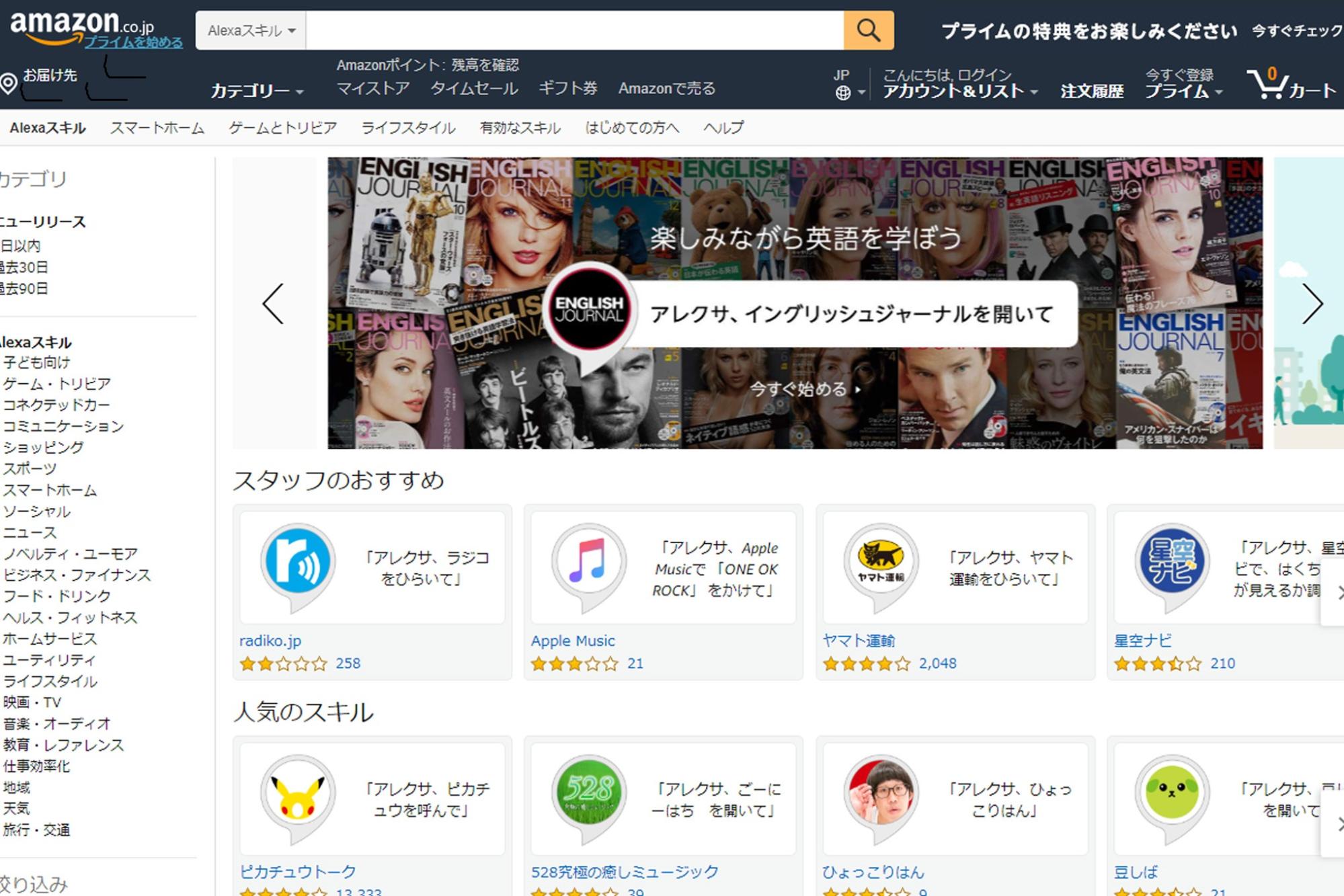The image size is (1344, 896).
Task: Click 今すぐチェック prime promo link
Action: (x=1297, y=31)
